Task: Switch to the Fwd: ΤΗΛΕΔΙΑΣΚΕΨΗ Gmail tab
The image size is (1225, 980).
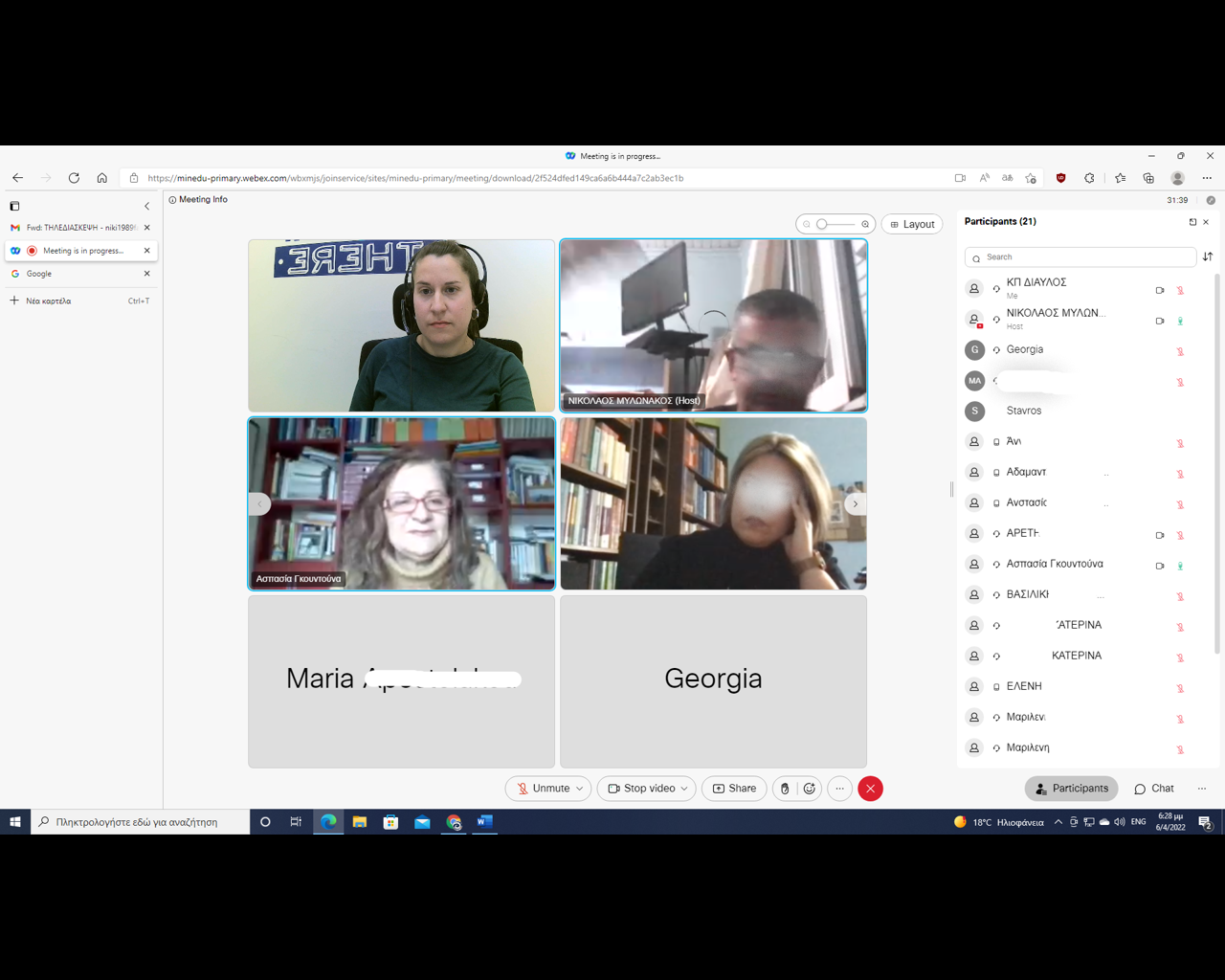Action: [77, 228]
